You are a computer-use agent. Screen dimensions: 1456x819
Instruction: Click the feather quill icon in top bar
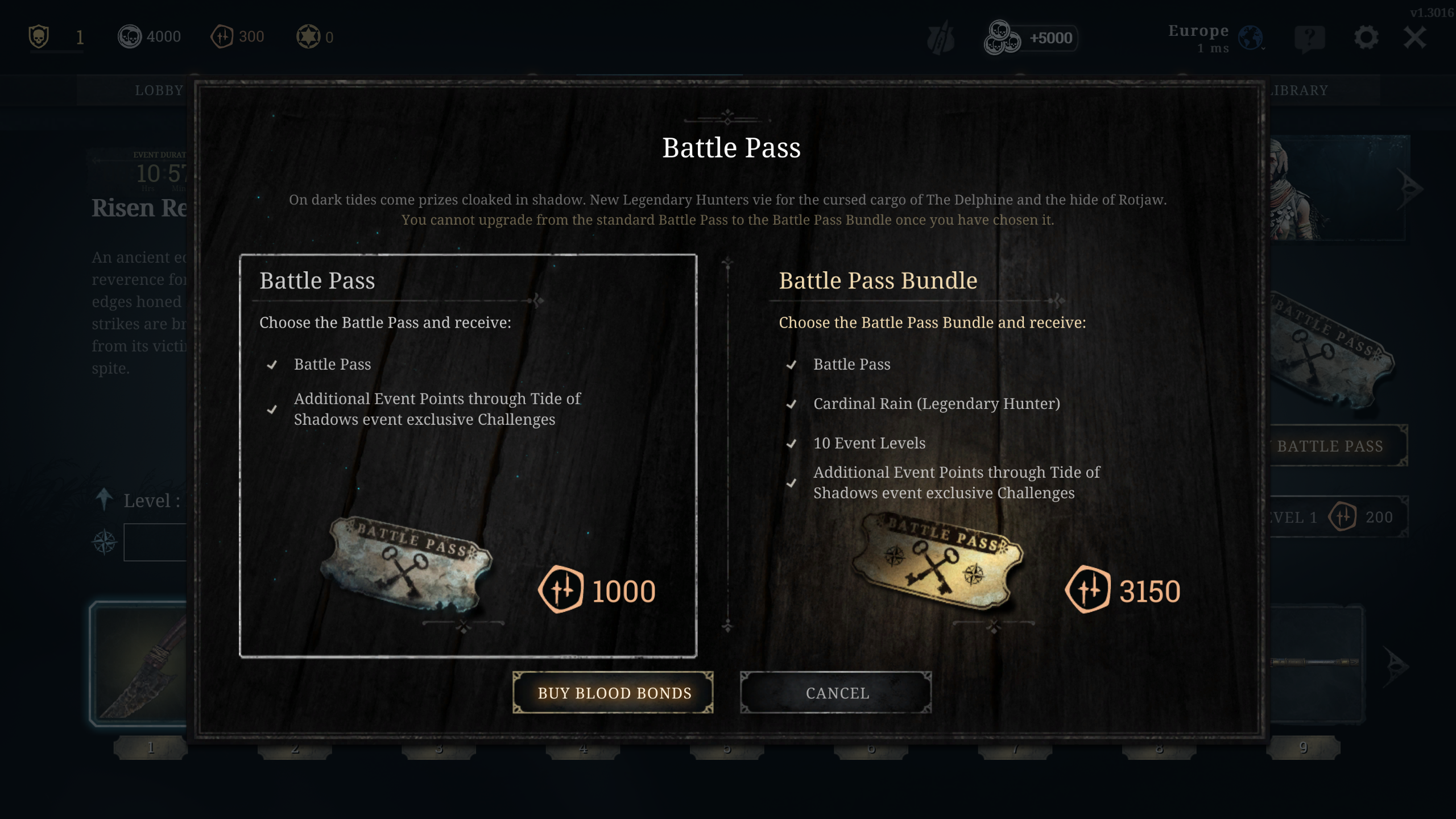(941, 38)
